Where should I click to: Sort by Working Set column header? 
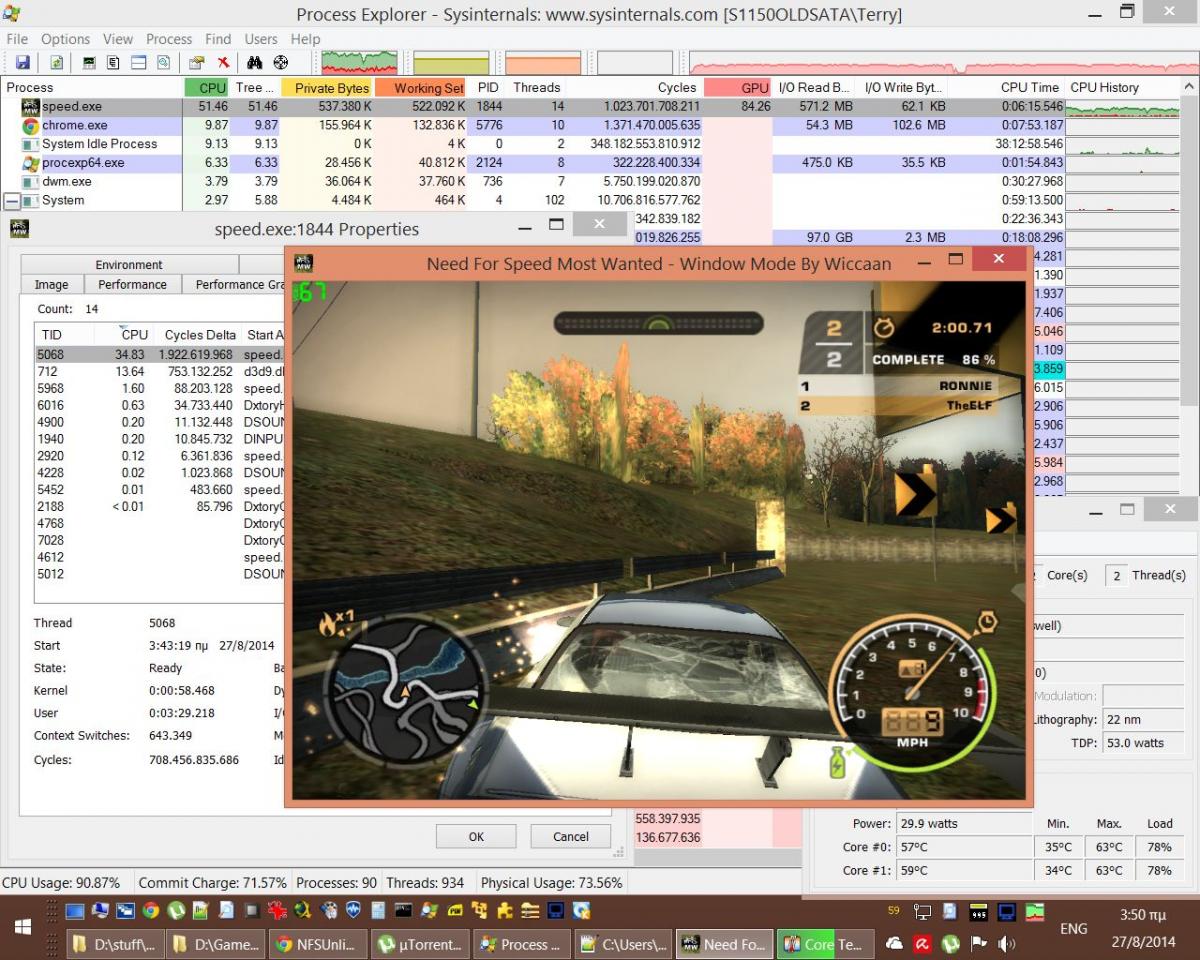[x=421, y=88]
